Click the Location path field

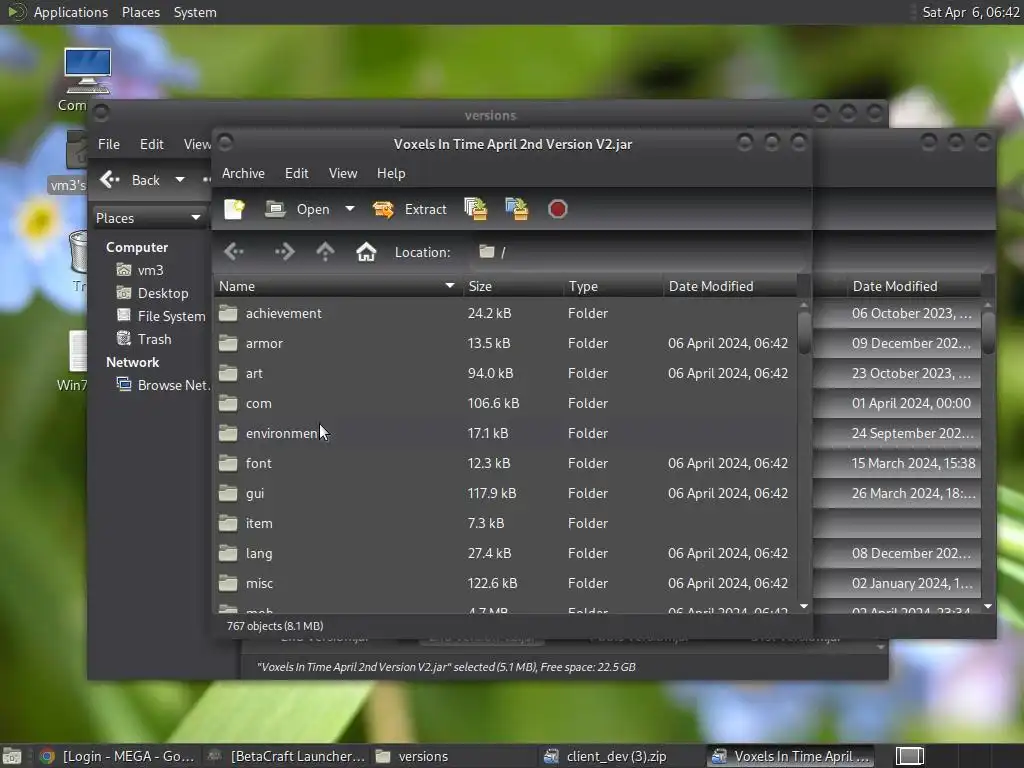637,252
